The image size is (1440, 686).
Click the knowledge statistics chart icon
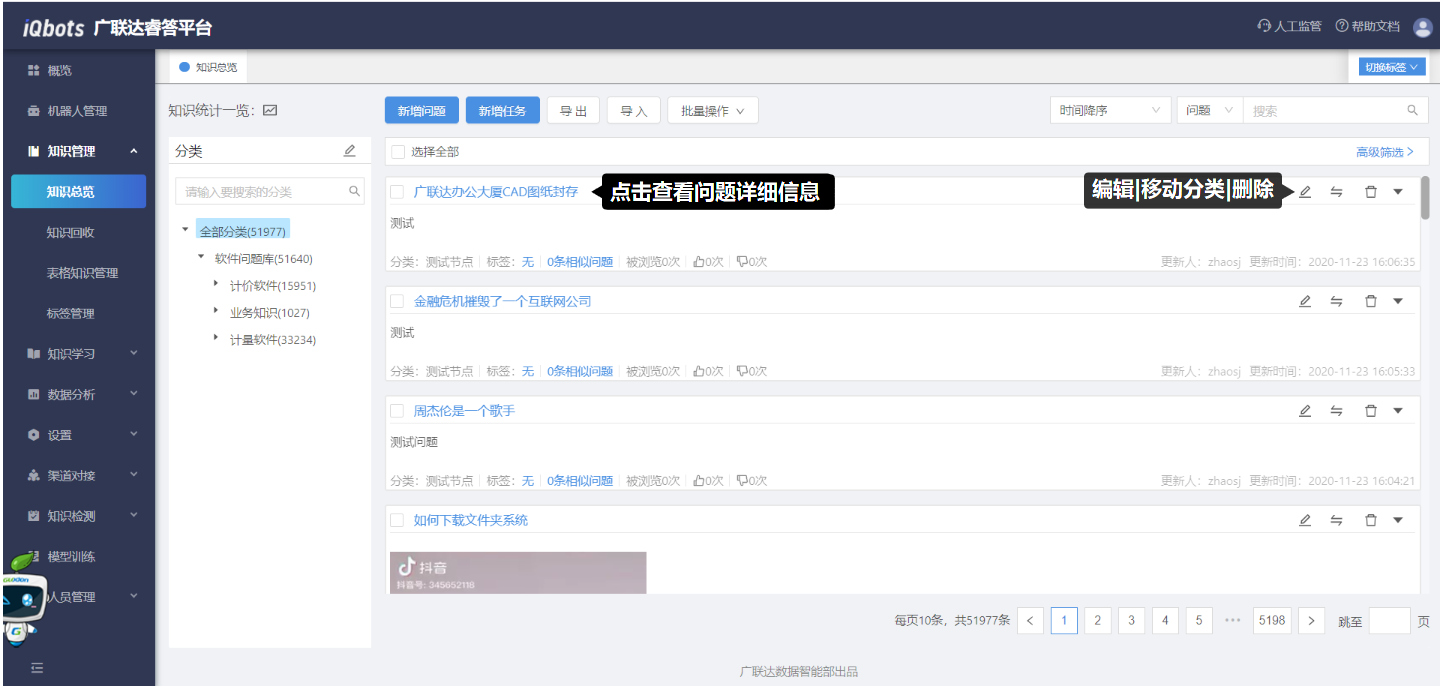pyautogui.click(x=270, y=111)
